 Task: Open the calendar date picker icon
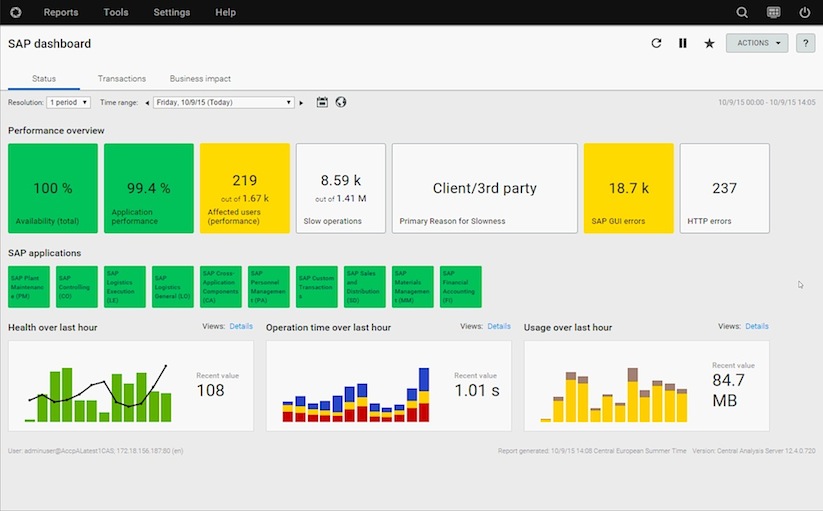(x=322, y=102)
